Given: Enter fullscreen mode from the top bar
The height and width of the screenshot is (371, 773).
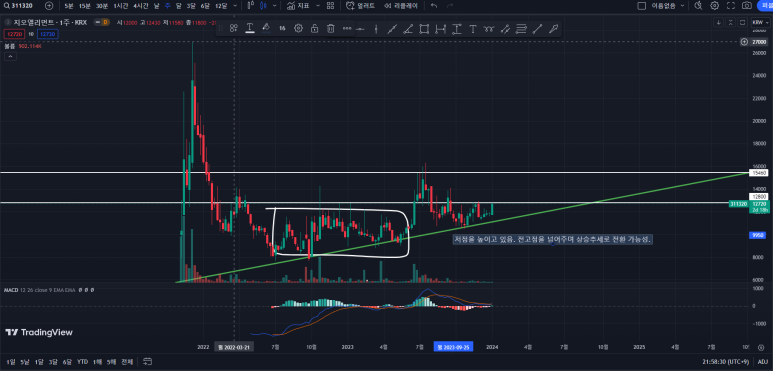Looking at the screenshot, I should (x=731, y=6).
